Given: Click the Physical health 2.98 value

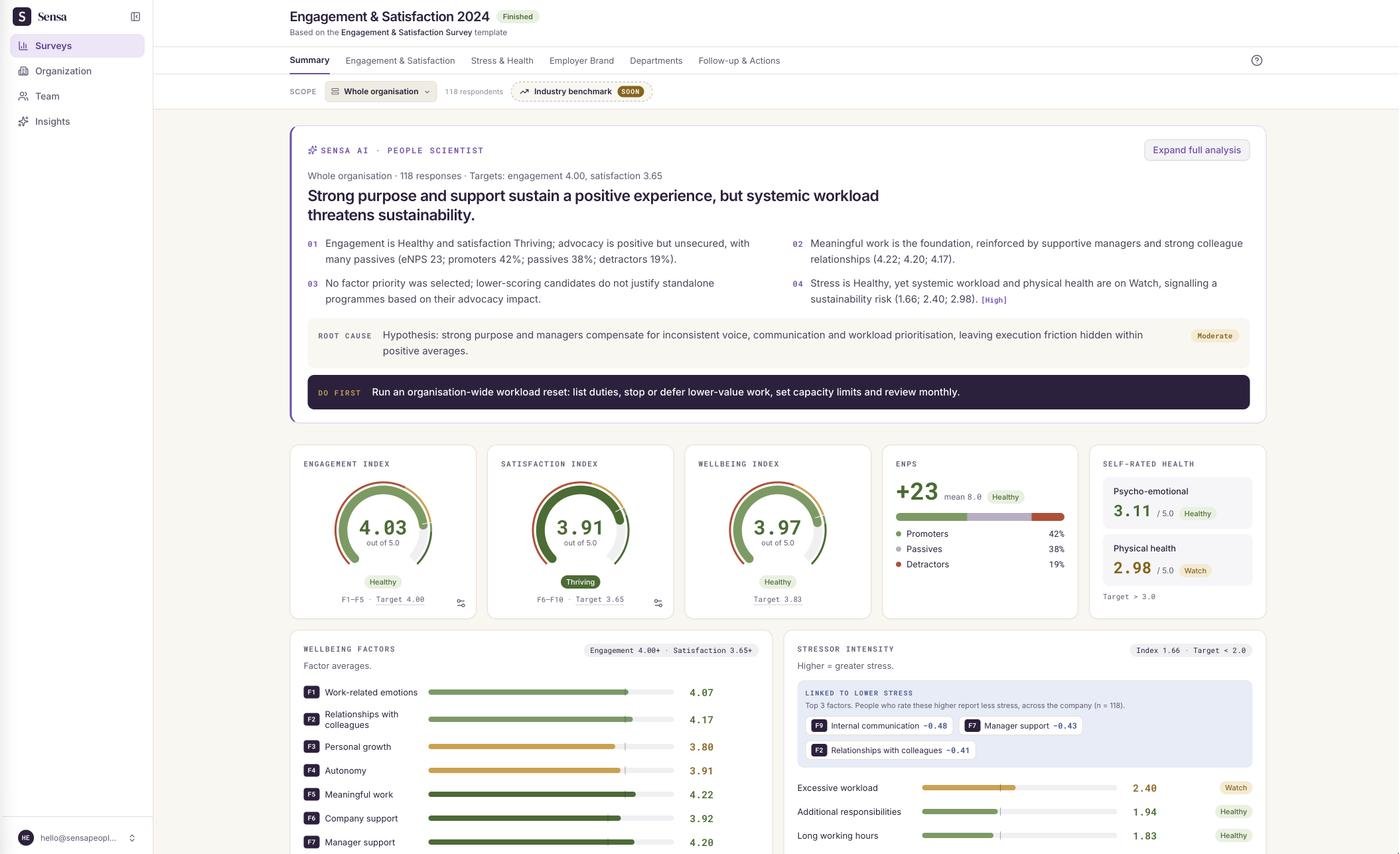Looking at the screenshot, I should tap(1132, 568).
